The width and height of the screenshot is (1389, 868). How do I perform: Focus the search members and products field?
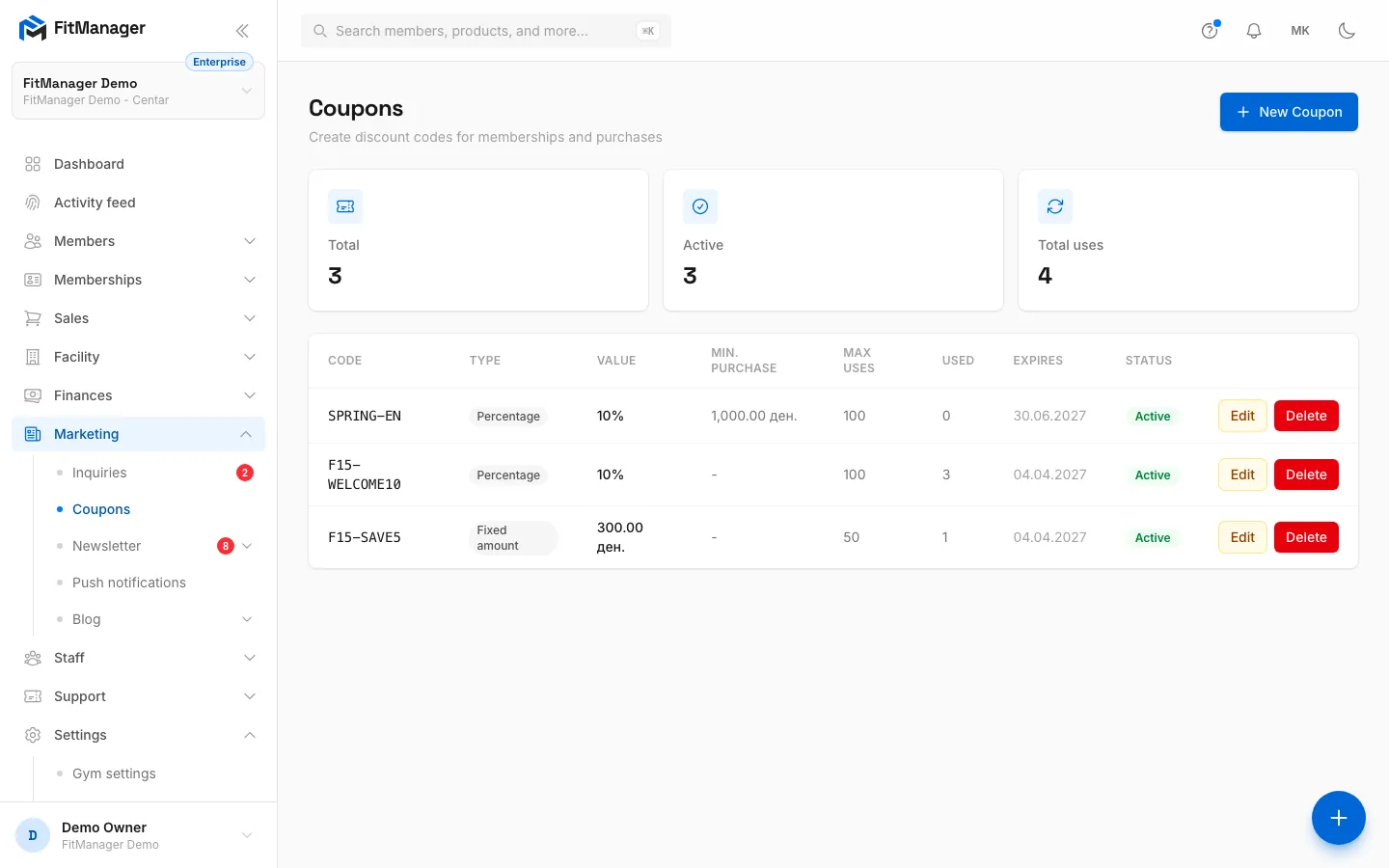point(486,31)
